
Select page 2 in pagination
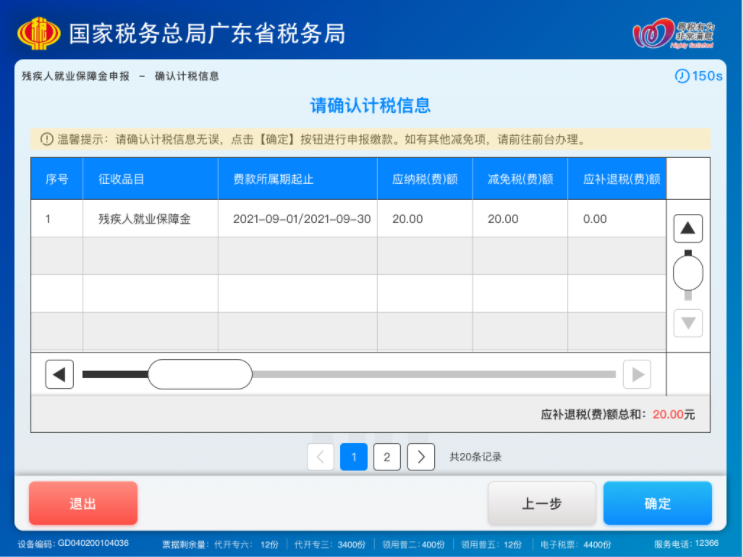(x=387, y=457)
